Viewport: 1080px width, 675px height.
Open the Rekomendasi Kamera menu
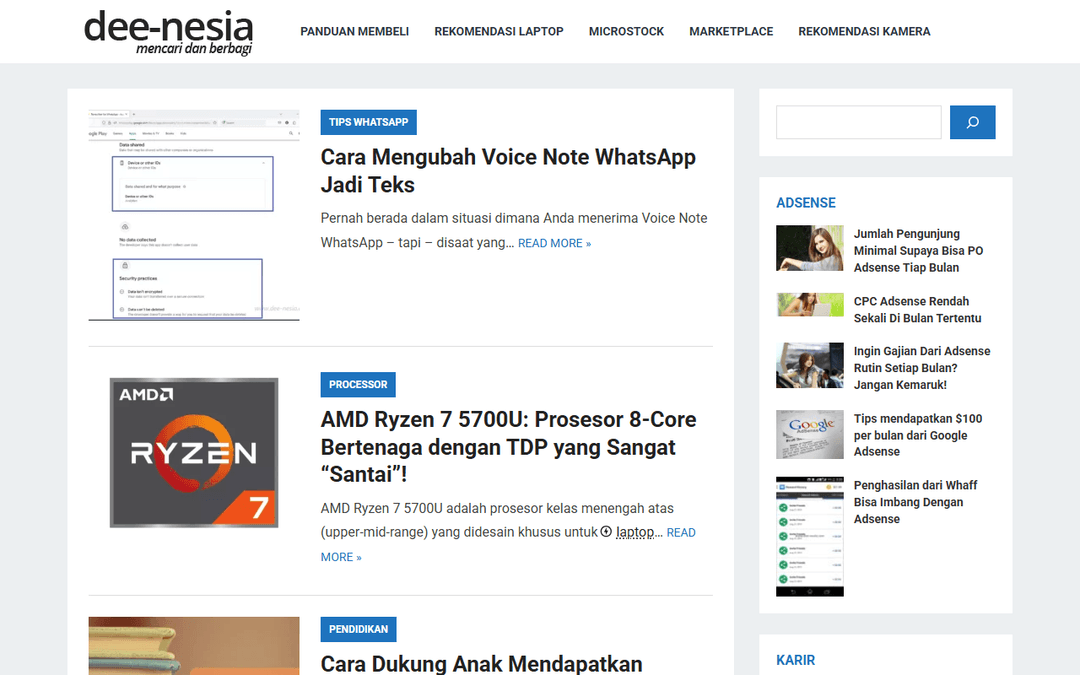(864, 32)
